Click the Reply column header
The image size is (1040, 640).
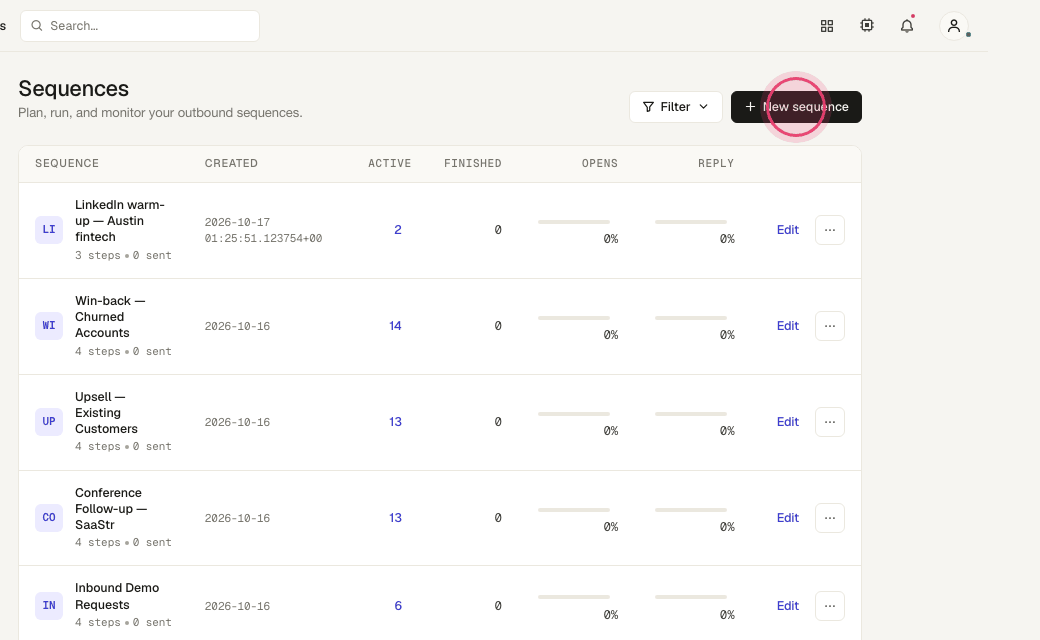click(716, 163)
